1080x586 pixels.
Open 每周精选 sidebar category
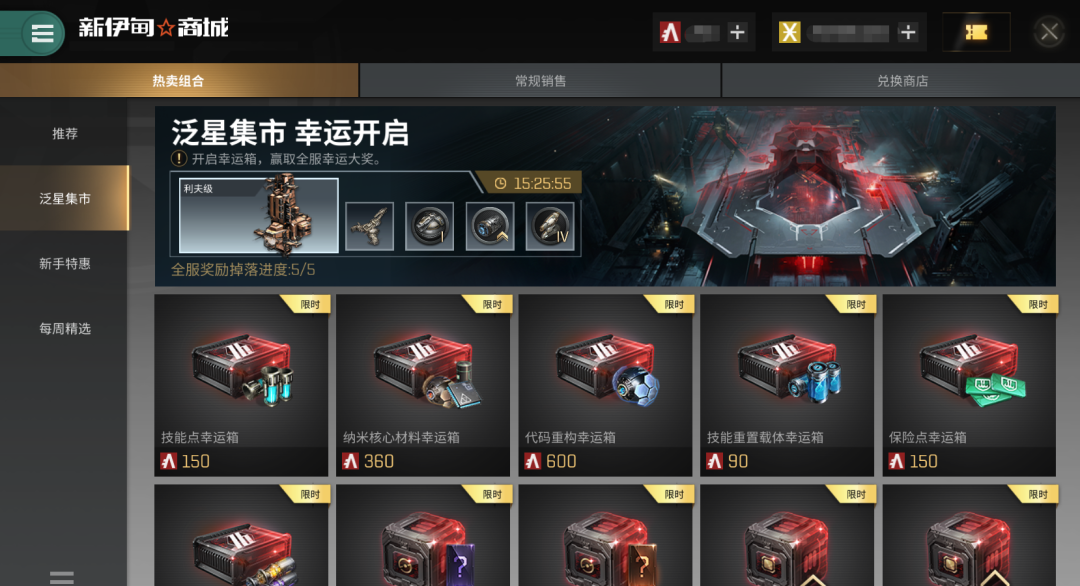coord(64,328)
